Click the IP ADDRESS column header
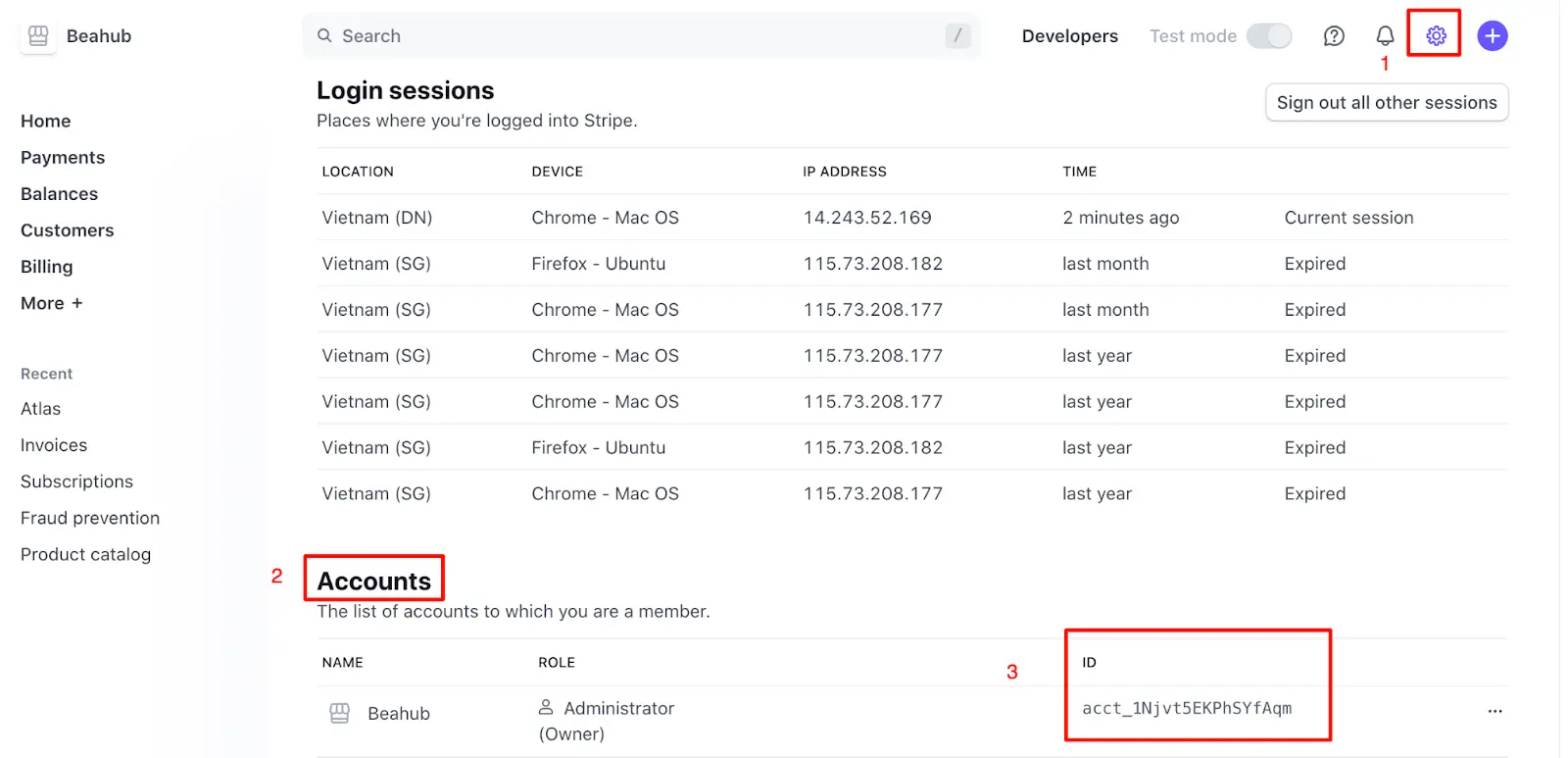The image size is (1568, 758). coord(845,172)
